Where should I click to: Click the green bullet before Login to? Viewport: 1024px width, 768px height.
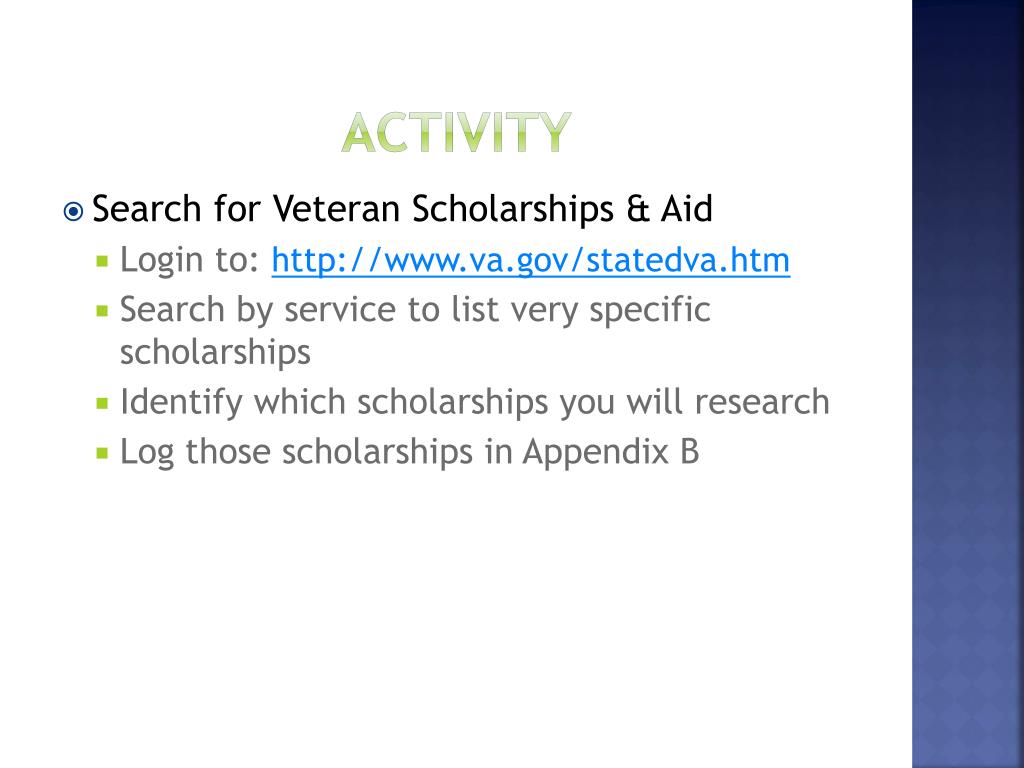tap(102, 261)
